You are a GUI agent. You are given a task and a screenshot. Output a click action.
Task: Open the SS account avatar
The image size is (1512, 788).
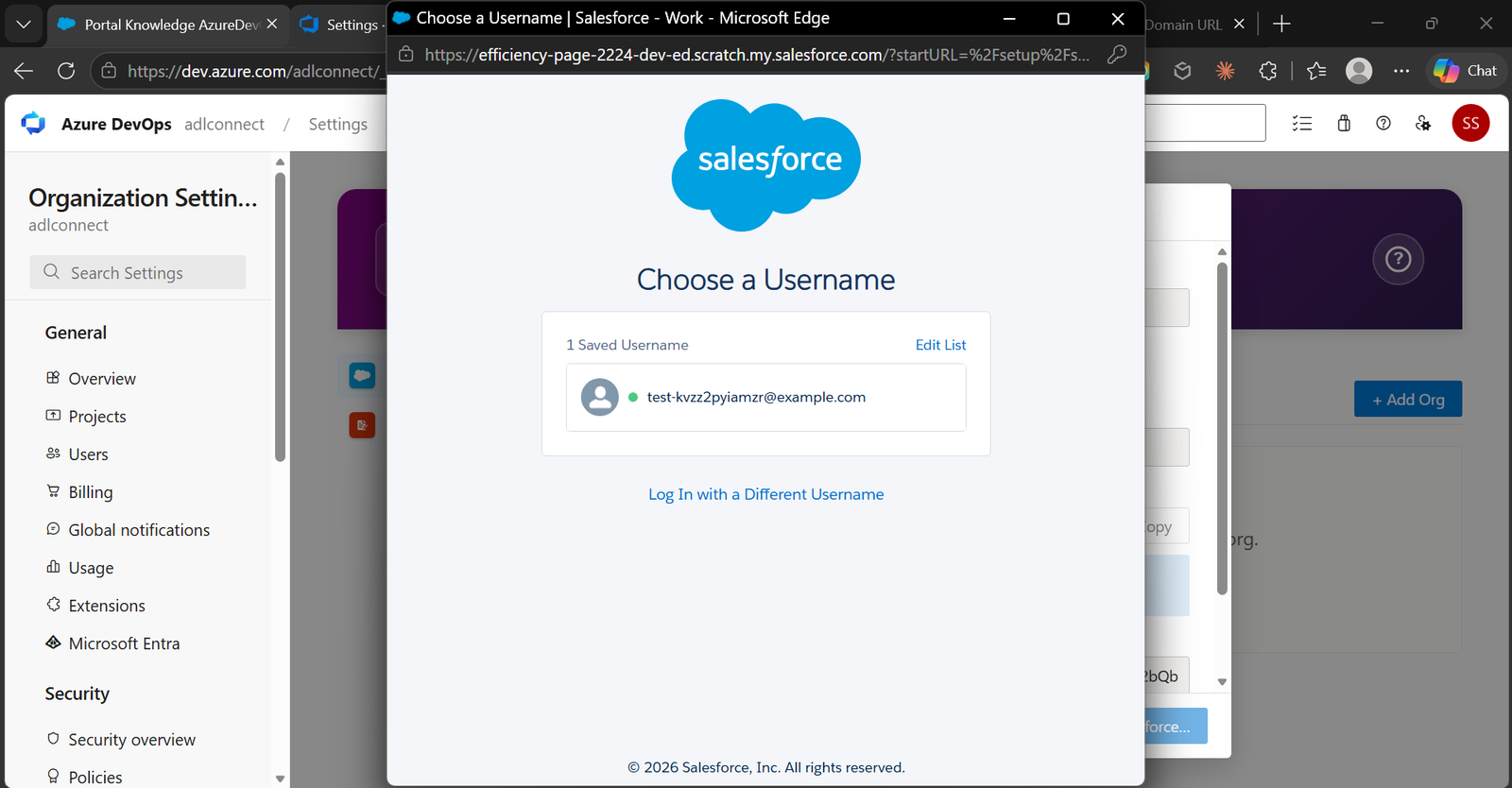(x=1470, y=123)
